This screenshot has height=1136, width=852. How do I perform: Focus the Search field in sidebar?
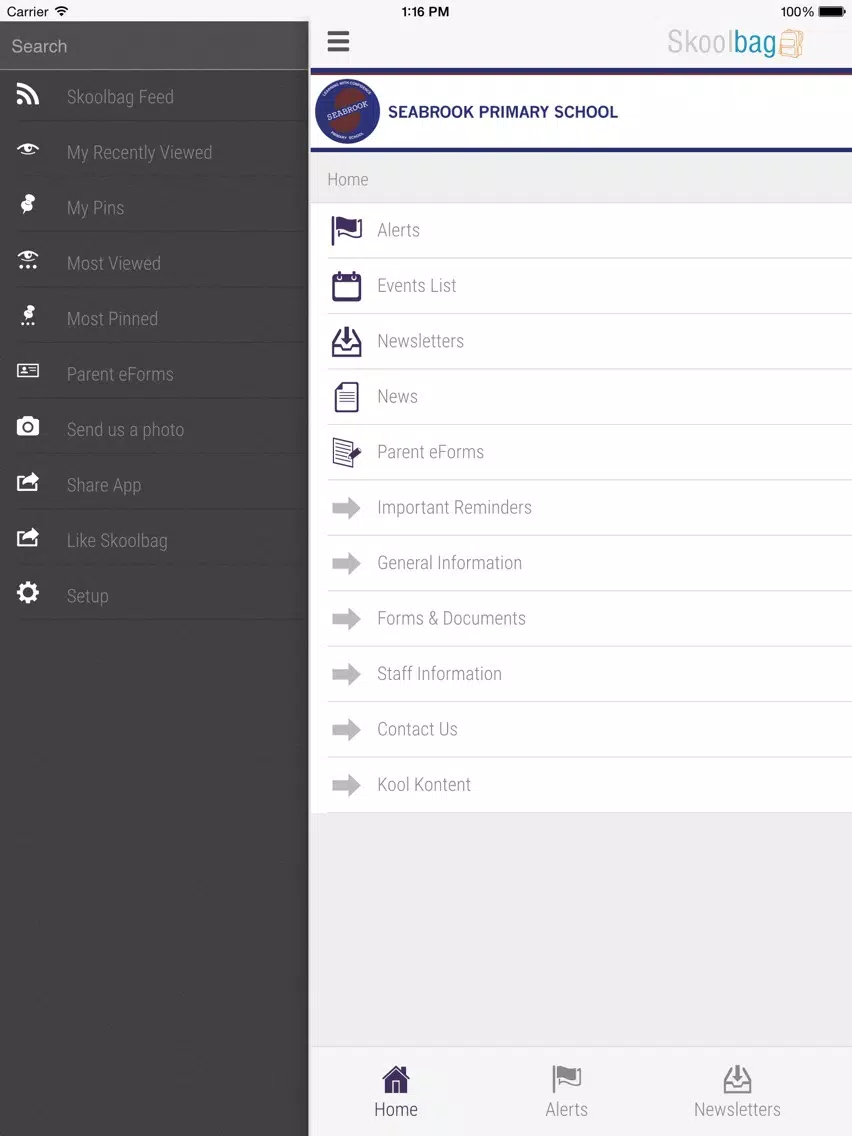(x=154, y=46)
